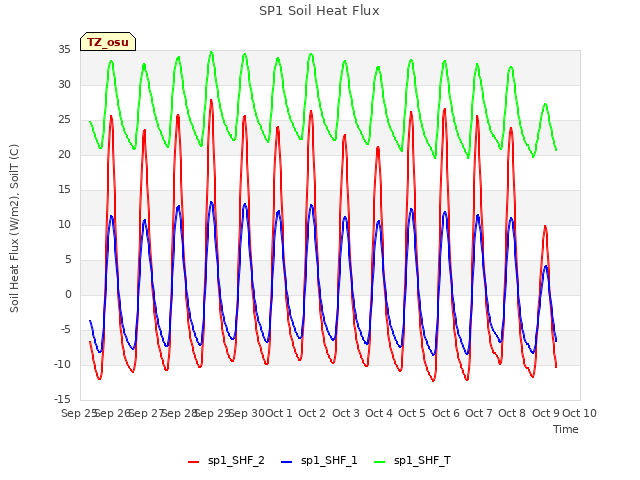This screenshot has width=640, height=480.
Task: Click the Time x-axis label
Action: [x=566, y=429]
